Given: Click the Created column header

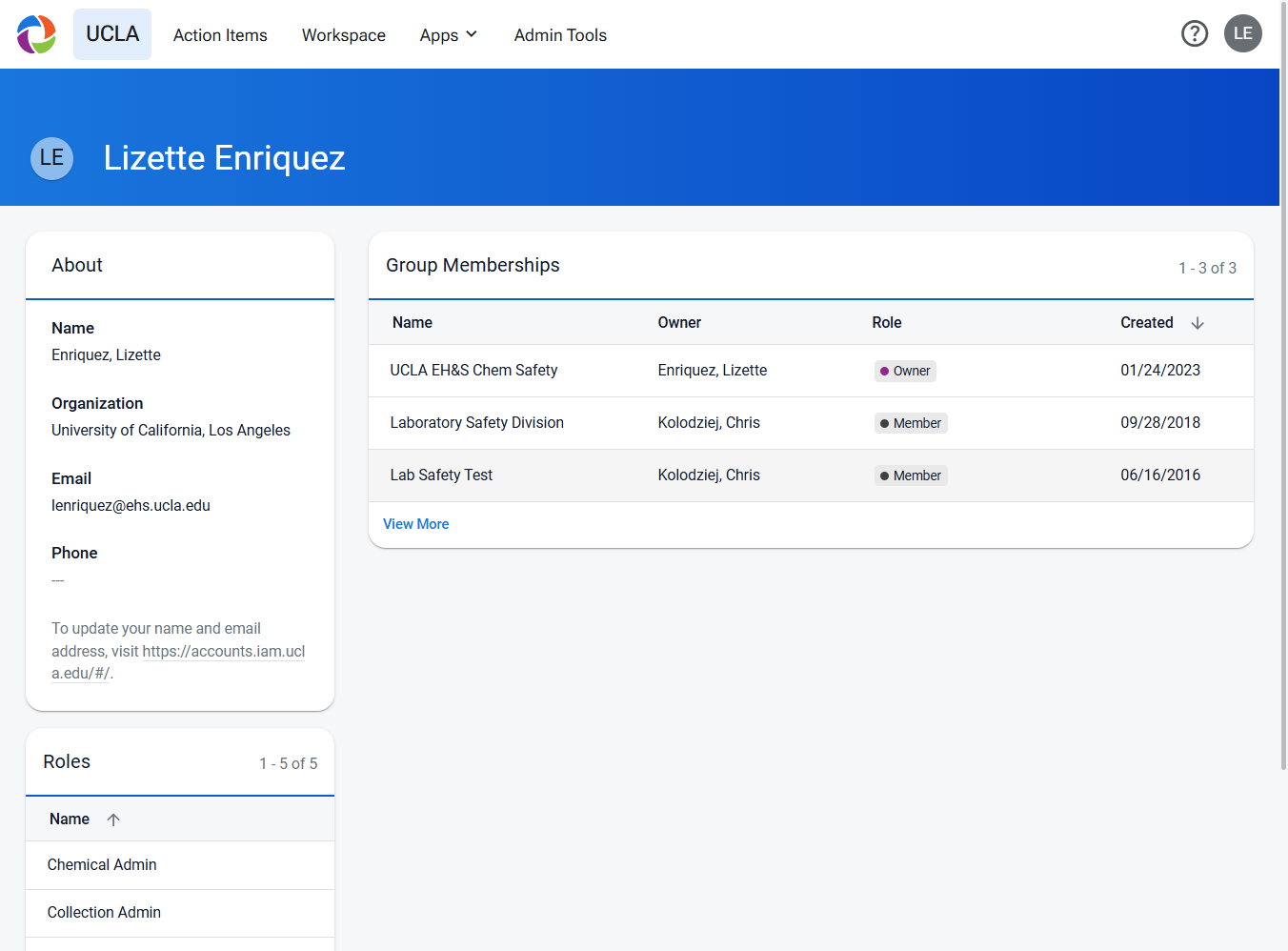Looking at the screenshot, I should coord(1147,323).
